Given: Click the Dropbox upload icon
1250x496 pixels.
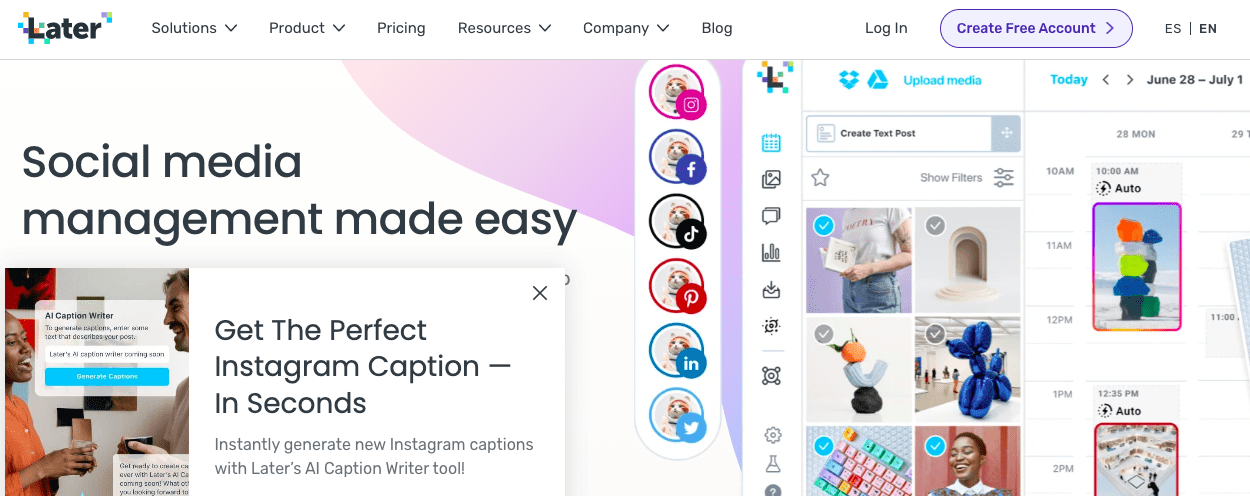Looking at the screenshot, I should (x=849, y=80).
